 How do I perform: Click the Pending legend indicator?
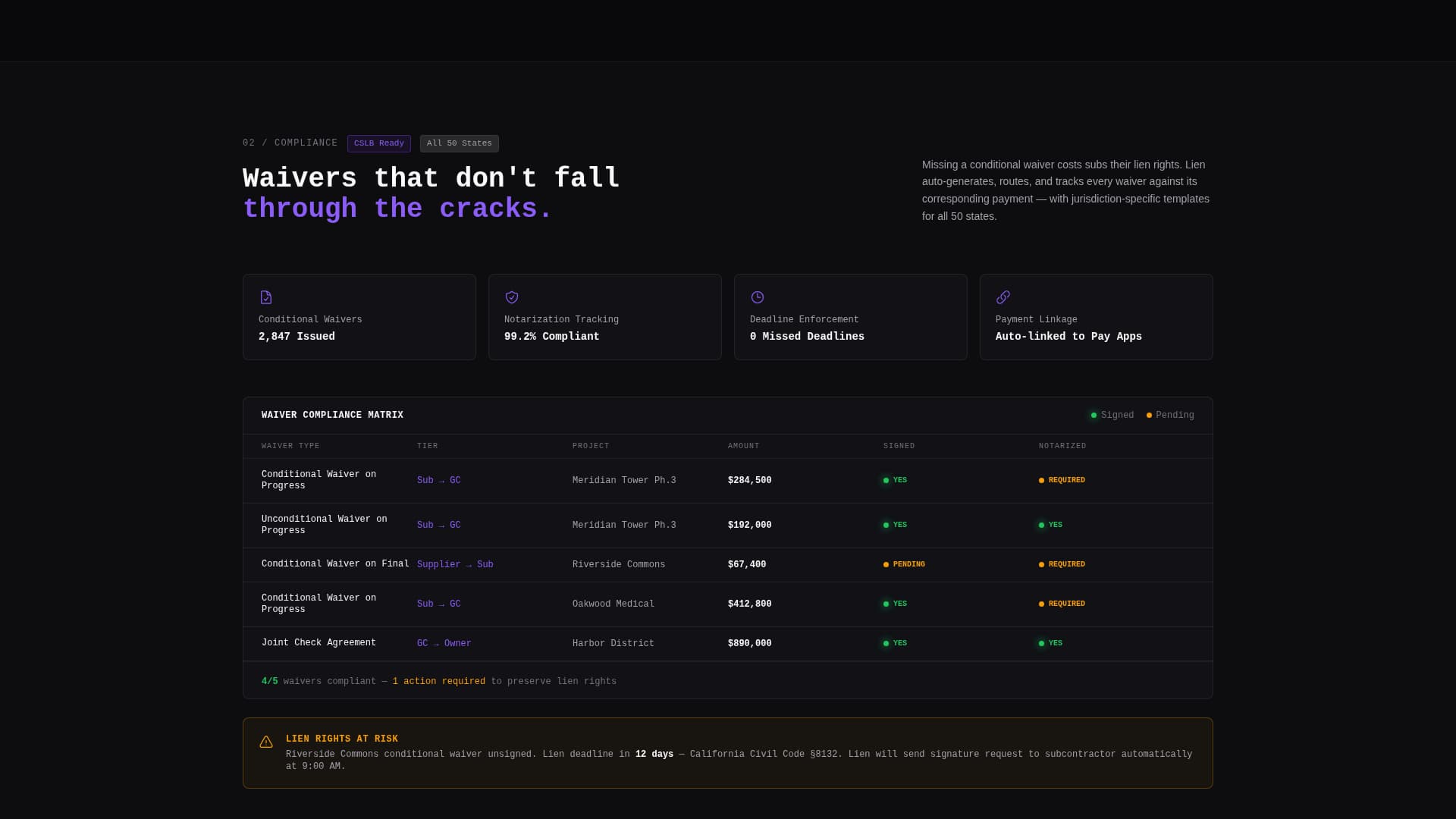click(1170, 416)
